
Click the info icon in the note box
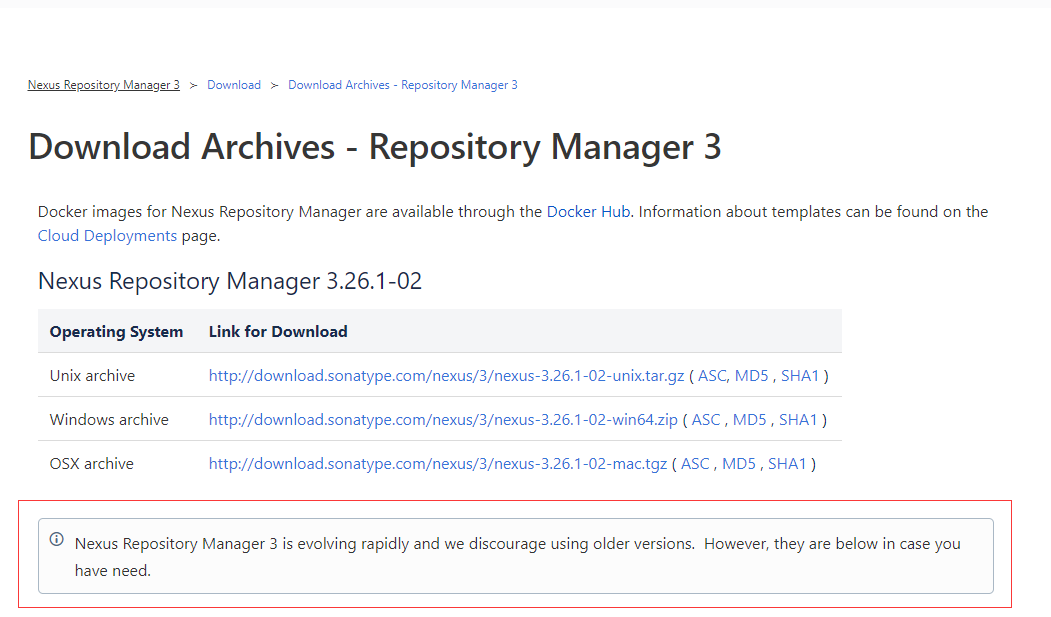click(x=57, y=540)
